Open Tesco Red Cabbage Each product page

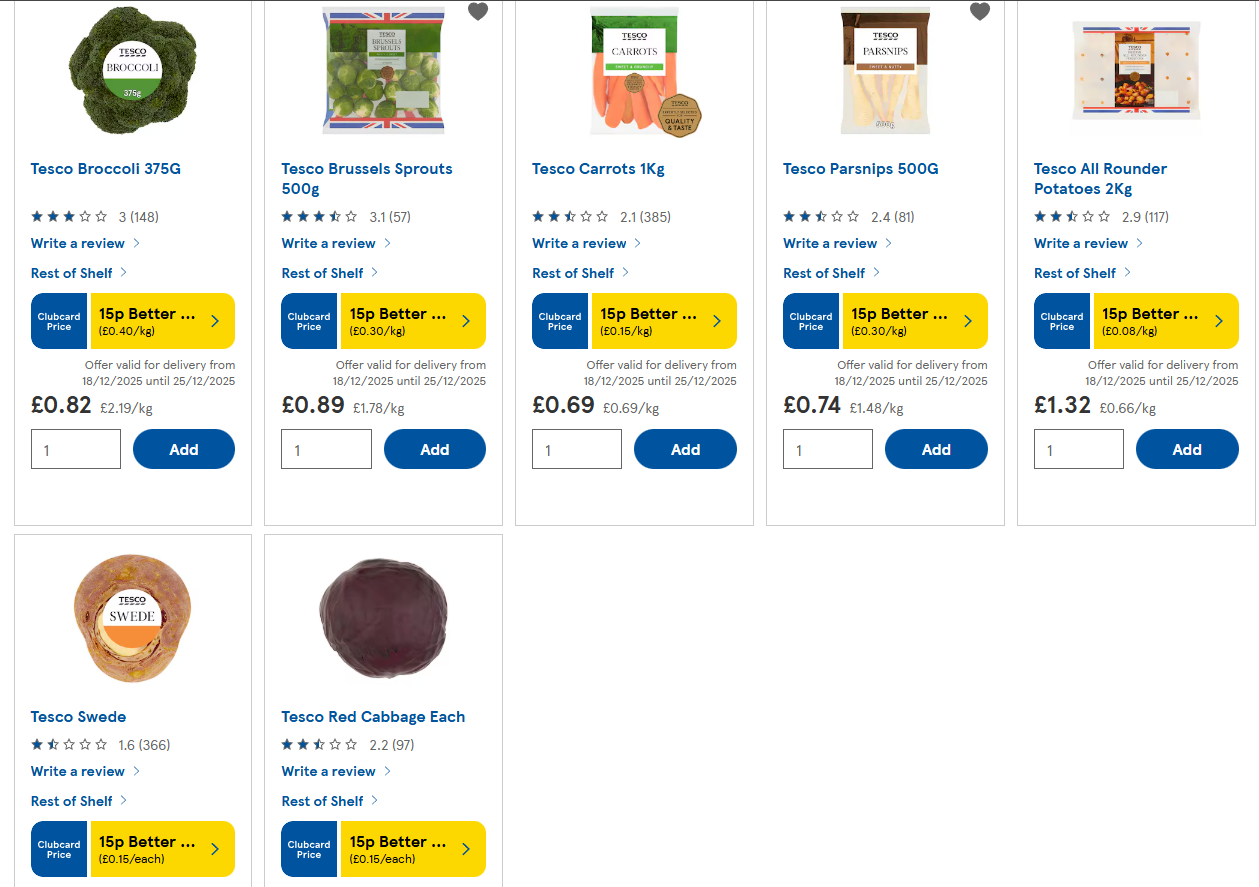[373, 717]
